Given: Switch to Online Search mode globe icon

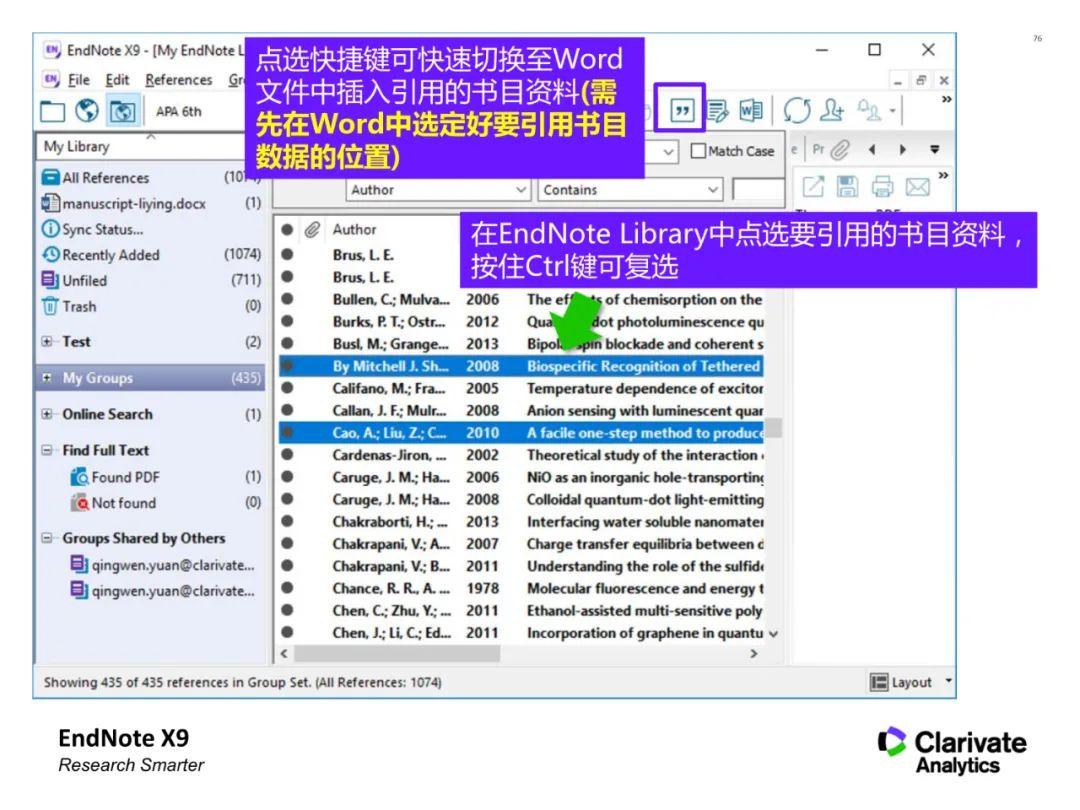Looking at the screenshot, I should click(85, 110).
